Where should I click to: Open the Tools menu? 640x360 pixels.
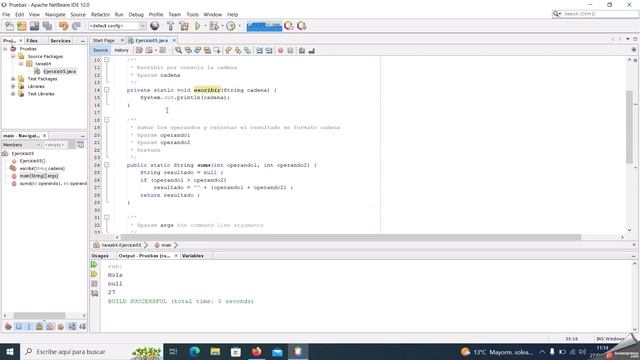(x=192, y=14)
